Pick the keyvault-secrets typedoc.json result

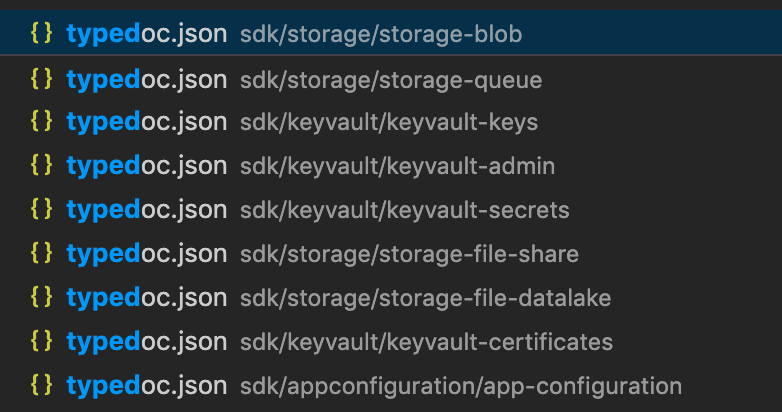click(391, 209)
